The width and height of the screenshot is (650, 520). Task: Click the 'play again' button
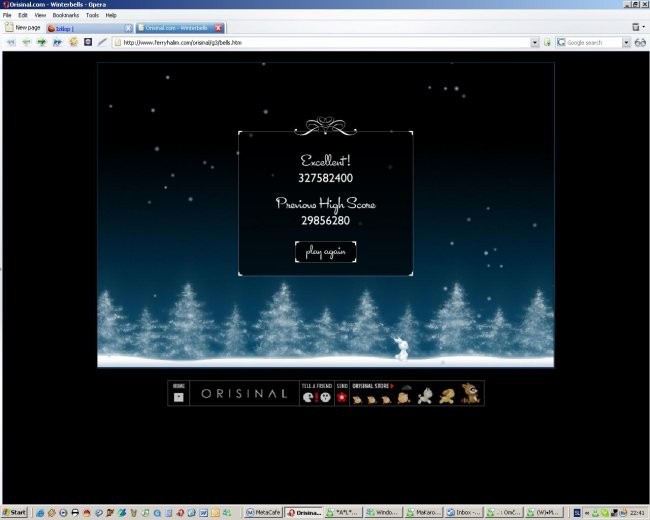pos(325,251)
